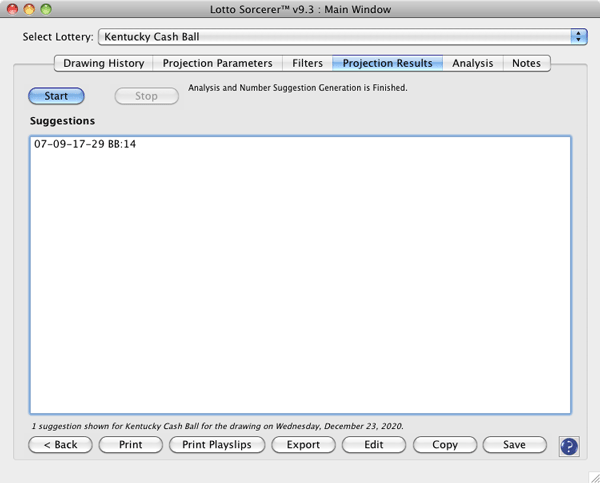
Task: Click the blue help question mark icon
Action: pyautogui.click(x=569, y=446)
